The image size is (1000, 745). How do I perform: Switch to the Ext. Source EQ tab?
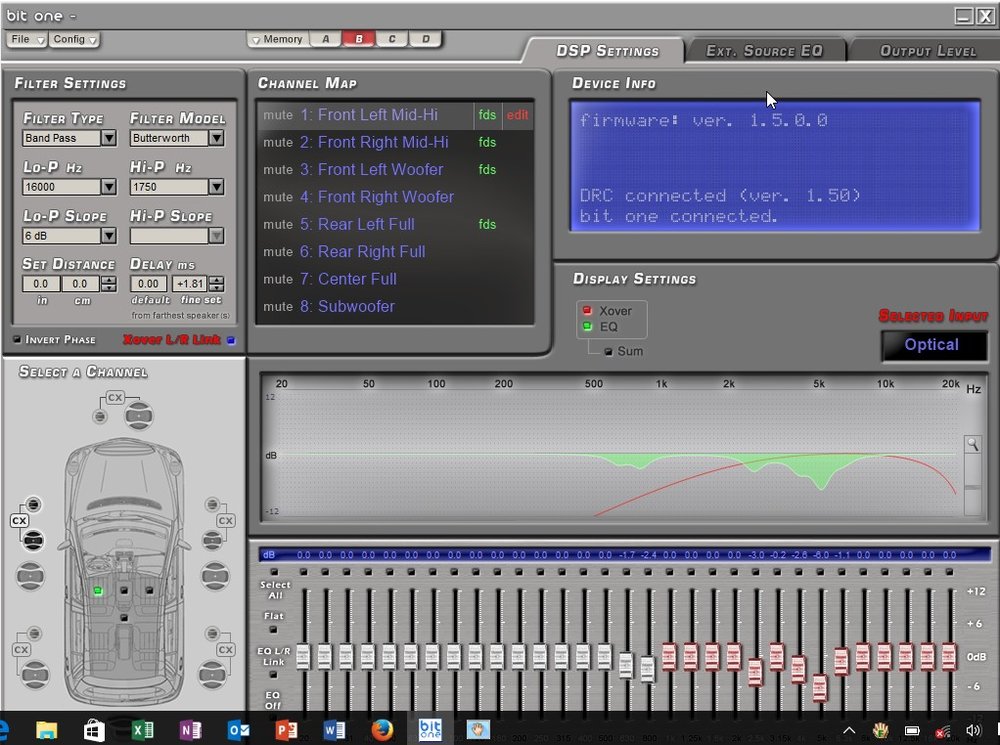[764, 50]
